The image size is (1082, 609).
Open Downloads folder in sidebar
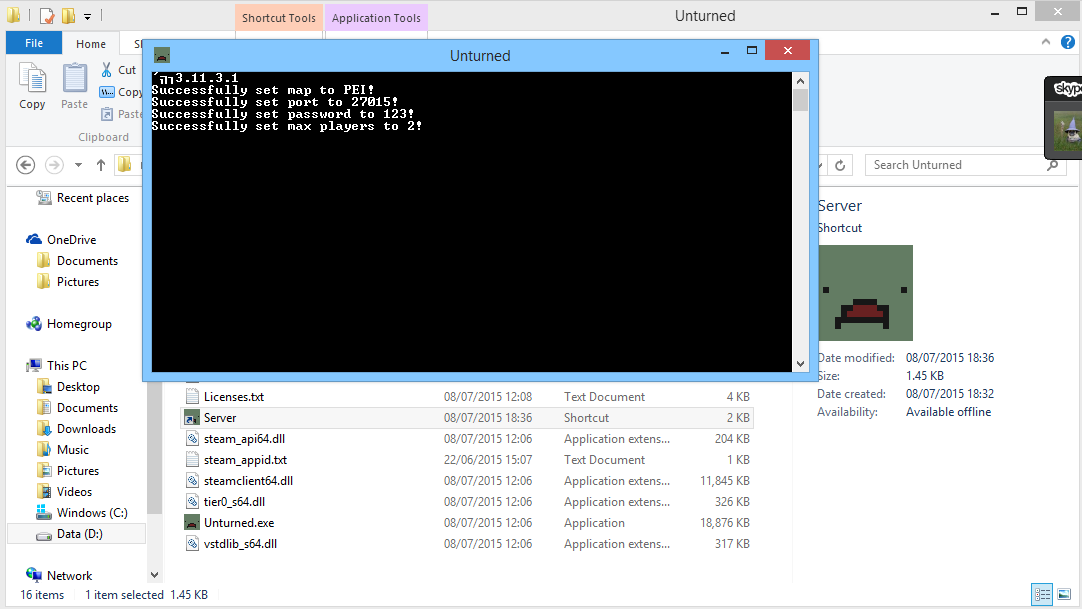click(x=86, y=429)
